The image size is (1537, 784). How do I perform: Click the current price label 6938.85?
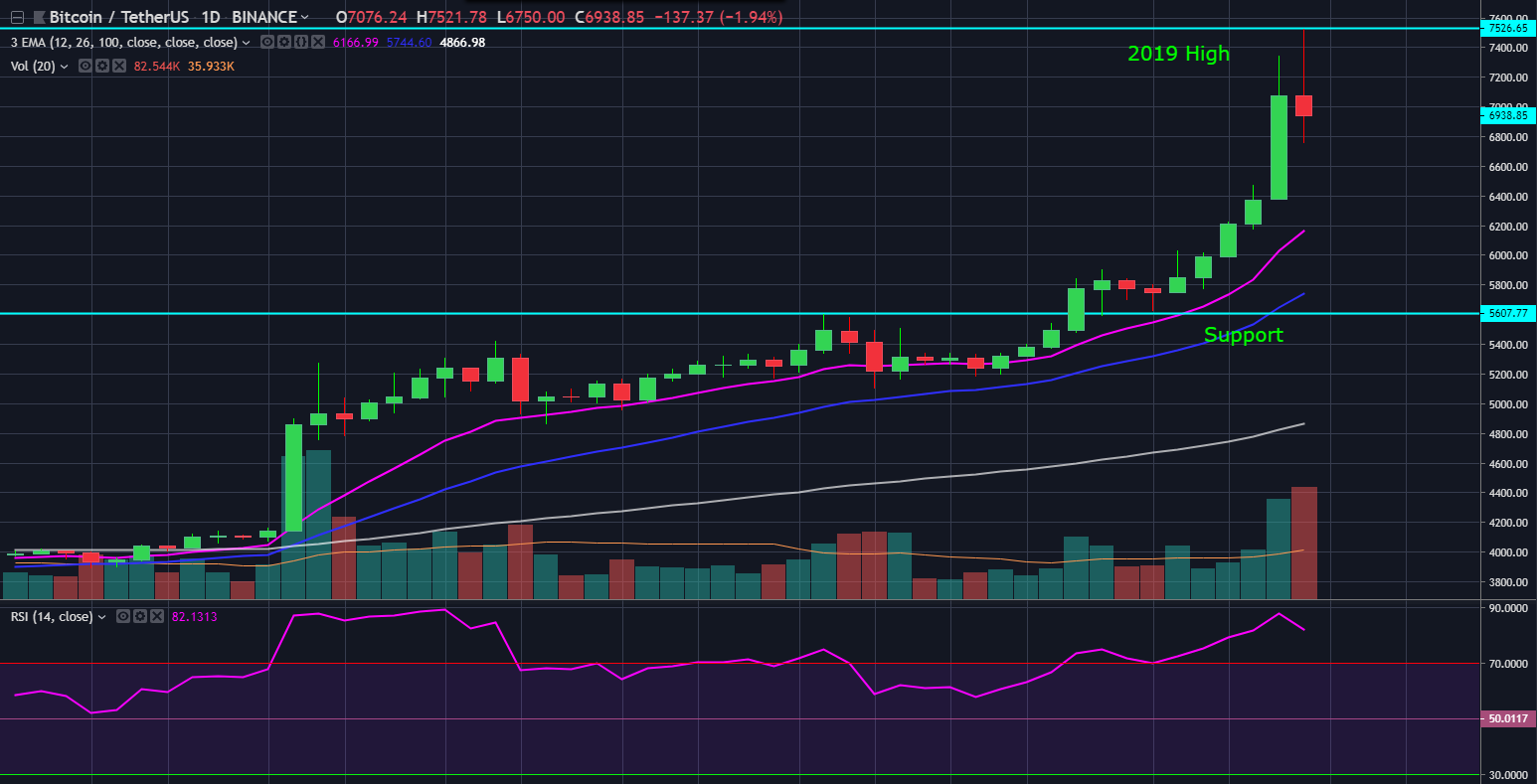pos(1507,115)
